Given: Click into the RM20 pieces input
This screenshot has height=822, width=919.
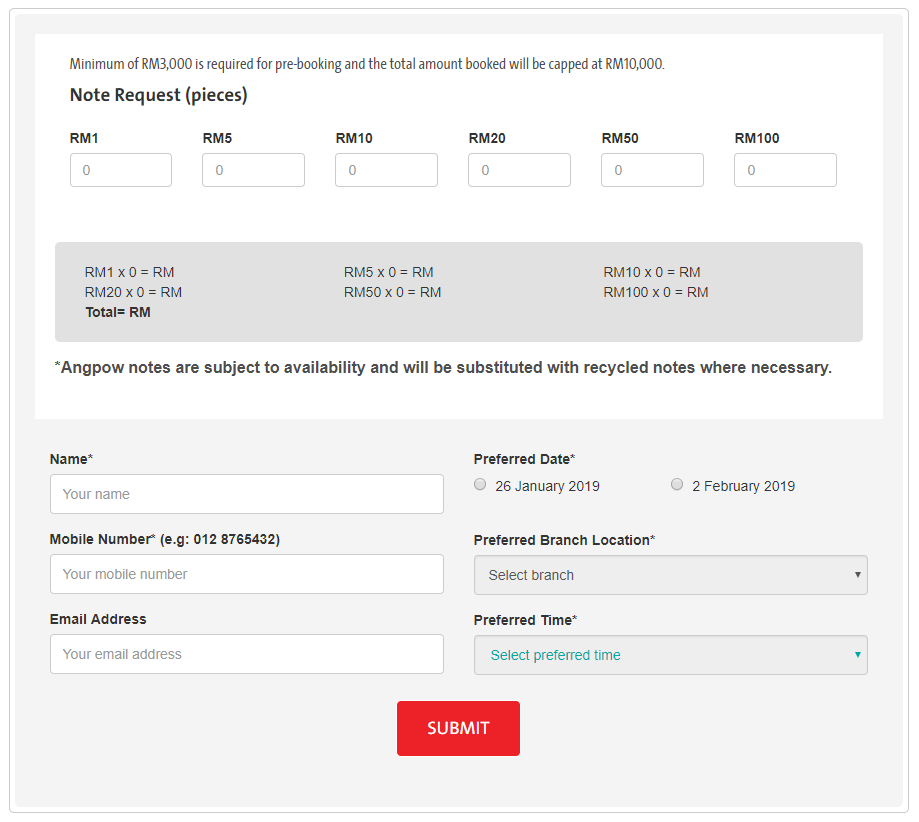Looking at the screenshot, I should click(x=519, y=170).
